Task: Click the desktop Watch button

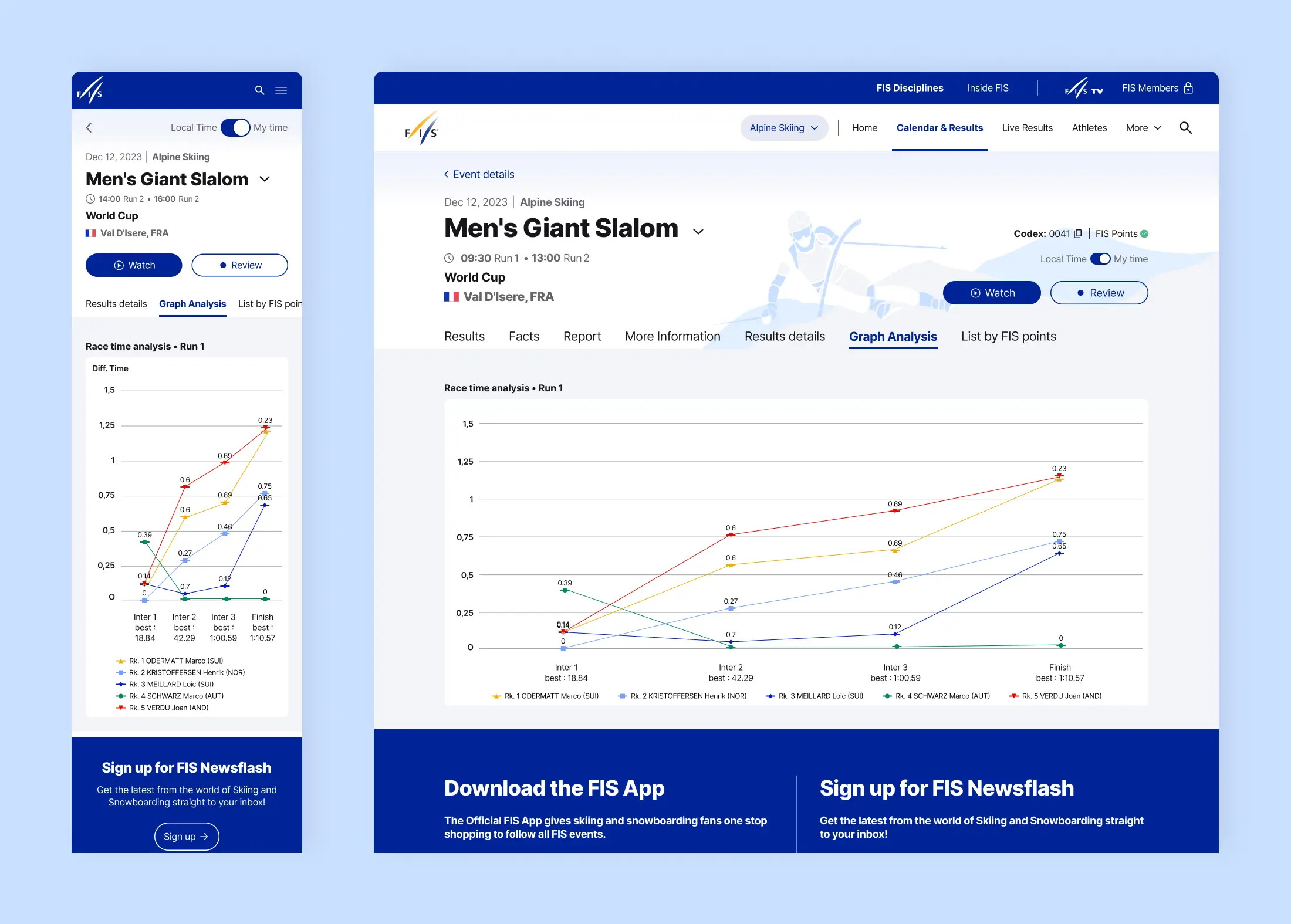Action: [992, 293]
